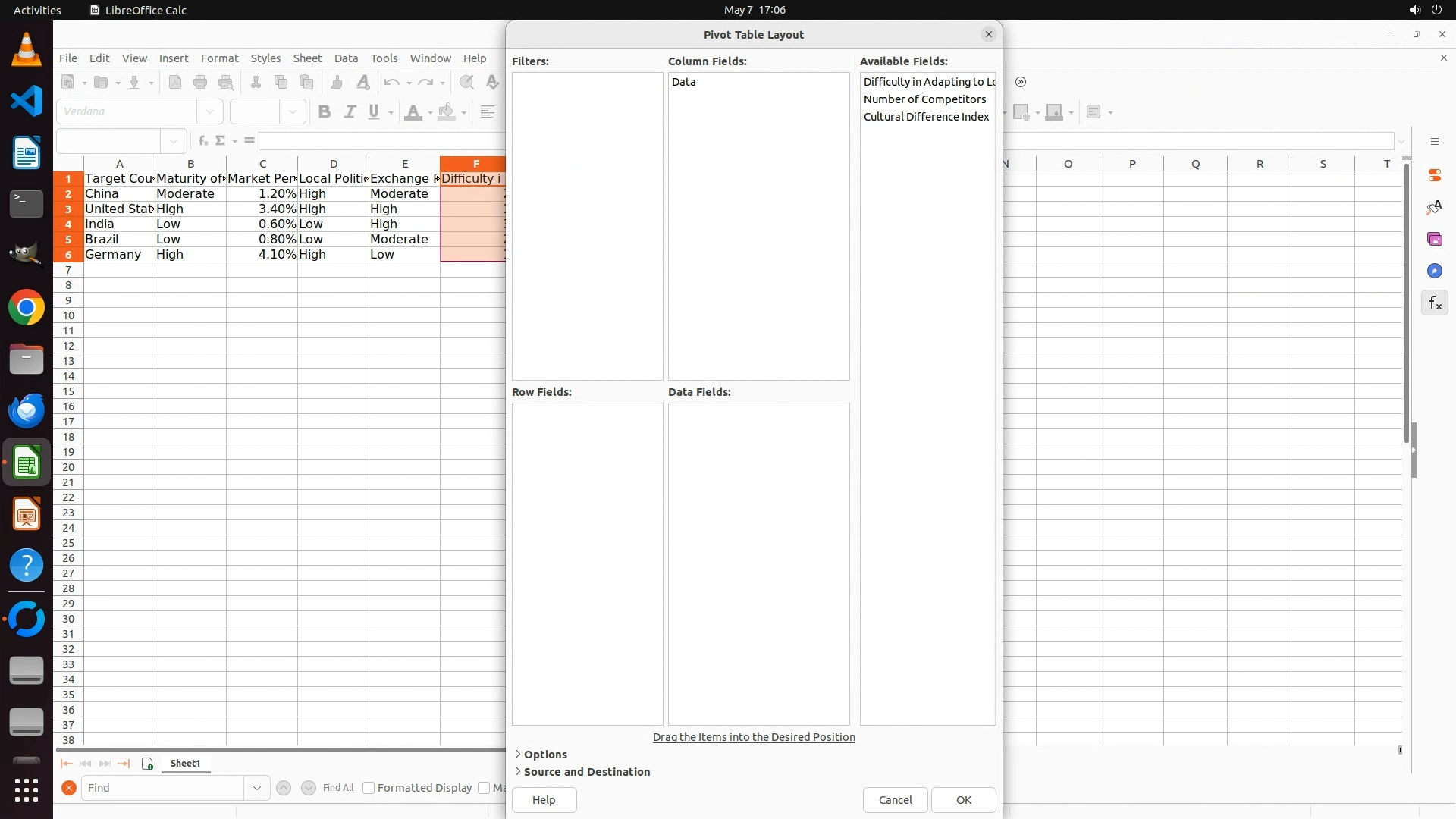Click the Help button in dialog

(x=544, y=800)
